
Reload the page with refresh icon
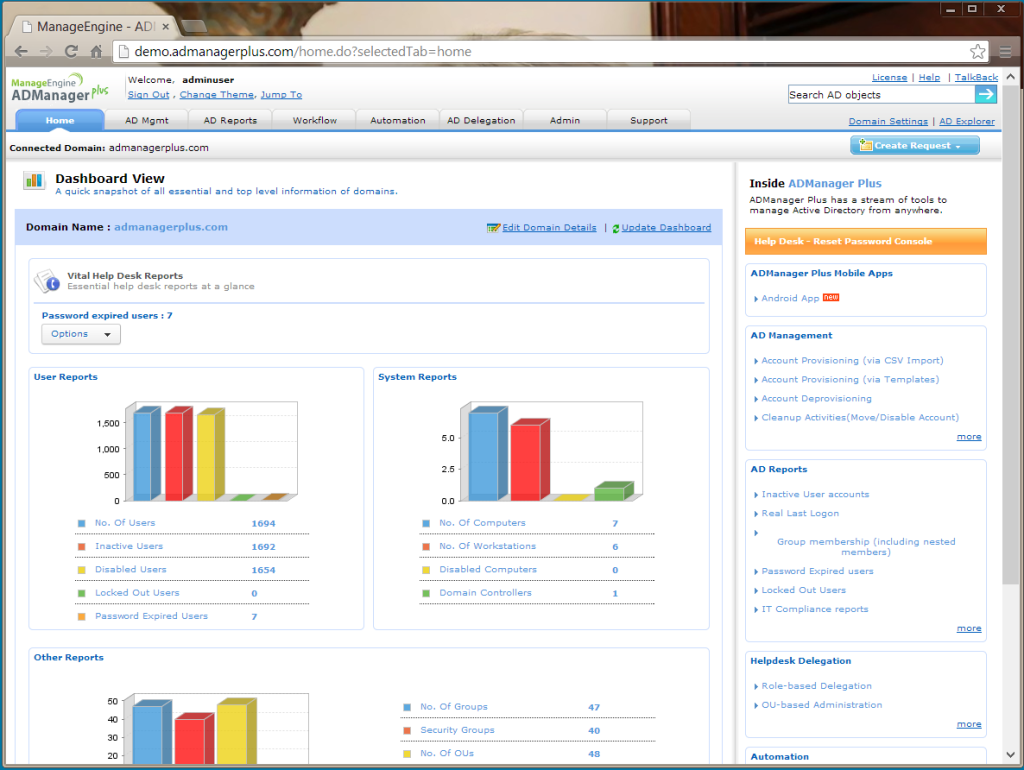(71, 51)
